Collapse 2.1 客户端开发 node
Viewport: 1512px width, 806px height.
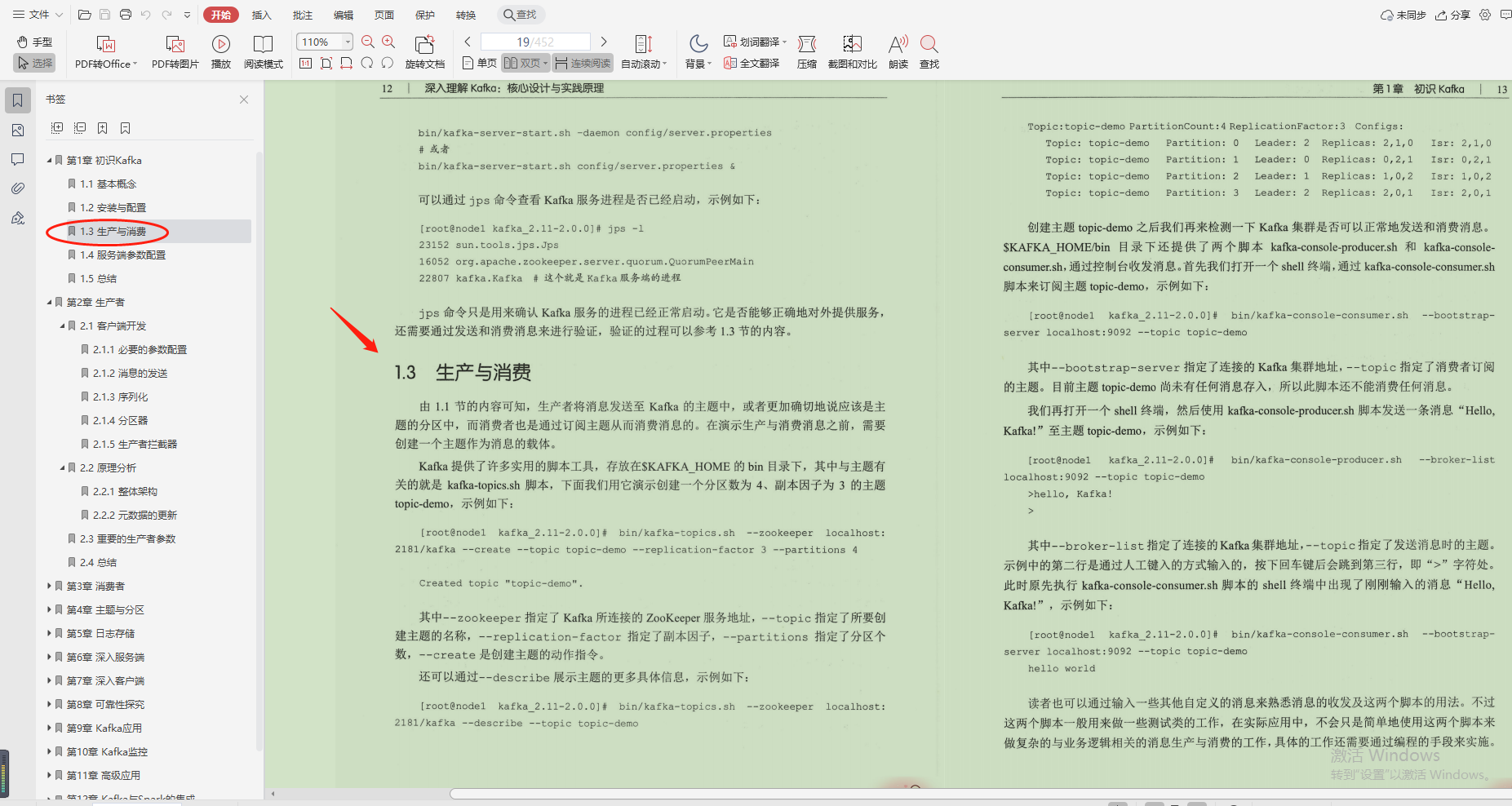coord(62,326)
